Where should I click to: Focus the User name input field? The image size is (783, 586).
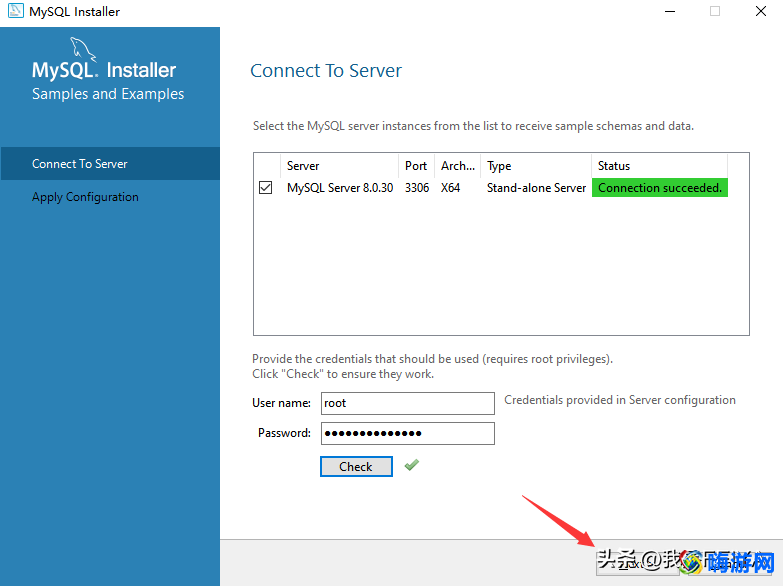coord(407,403)
